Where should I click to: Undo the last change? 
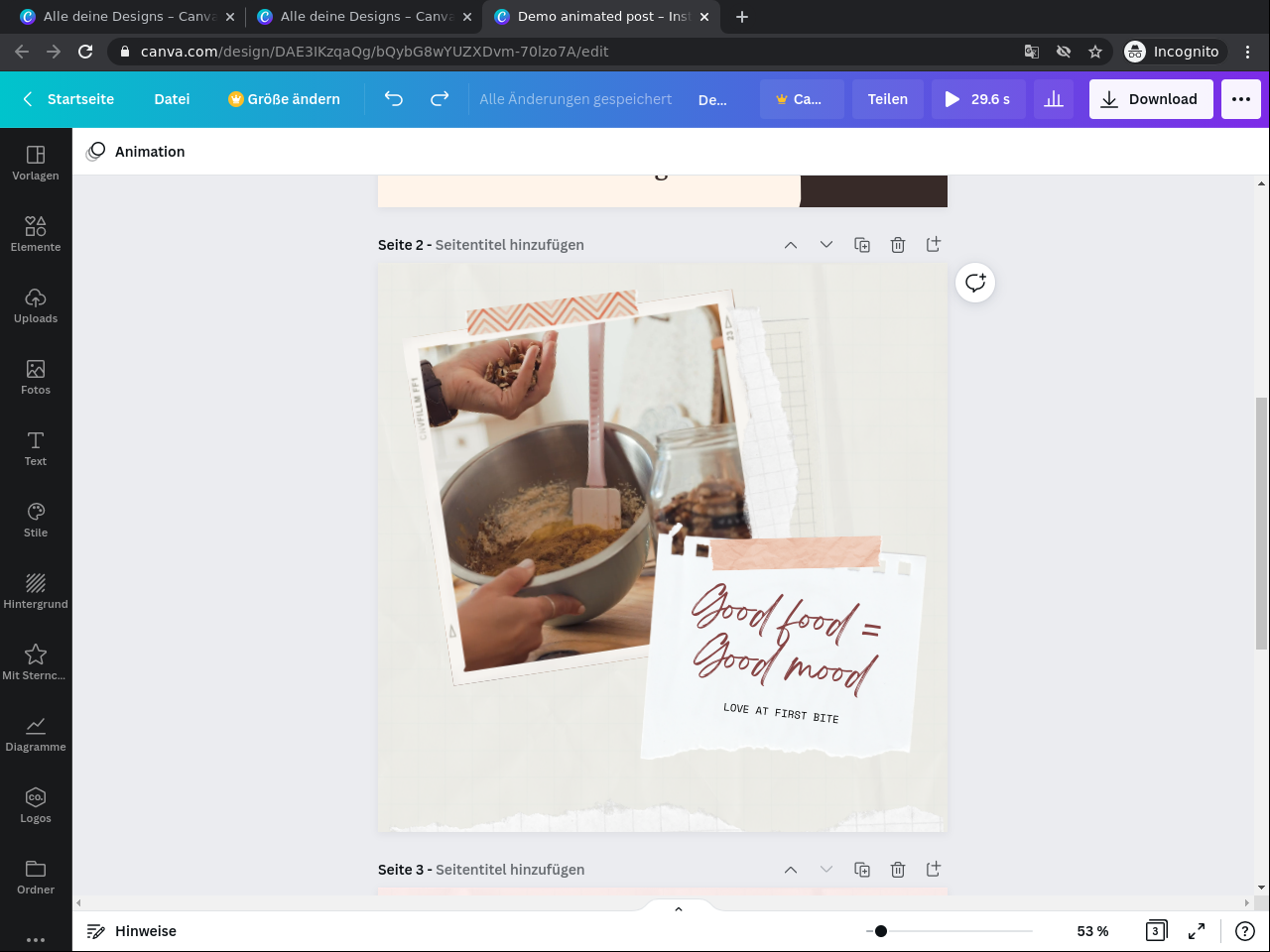[x=394, y=99]
